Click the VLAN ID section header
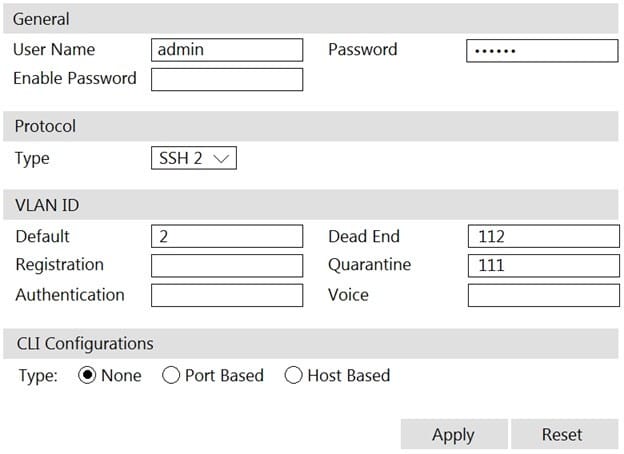624x454 pixels. [310, 205]
